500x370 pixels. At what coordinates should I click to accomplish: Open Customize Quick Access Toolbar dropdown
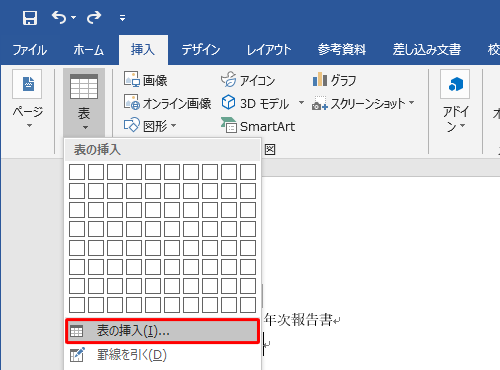(122, 18)
